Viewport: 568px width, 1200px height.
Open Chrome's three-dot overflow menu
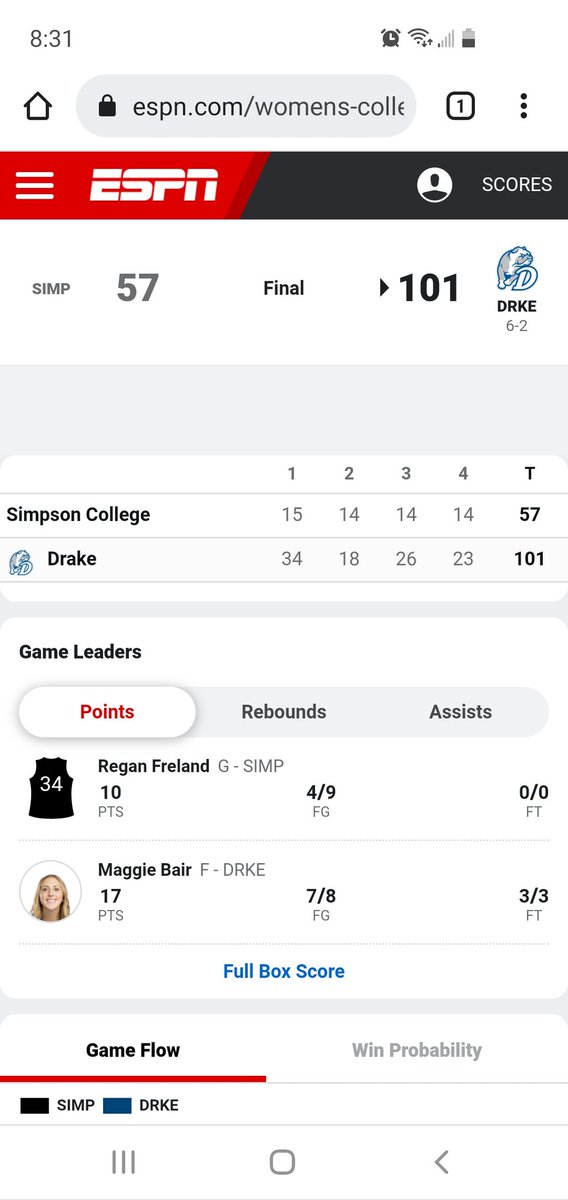(524, 106)
